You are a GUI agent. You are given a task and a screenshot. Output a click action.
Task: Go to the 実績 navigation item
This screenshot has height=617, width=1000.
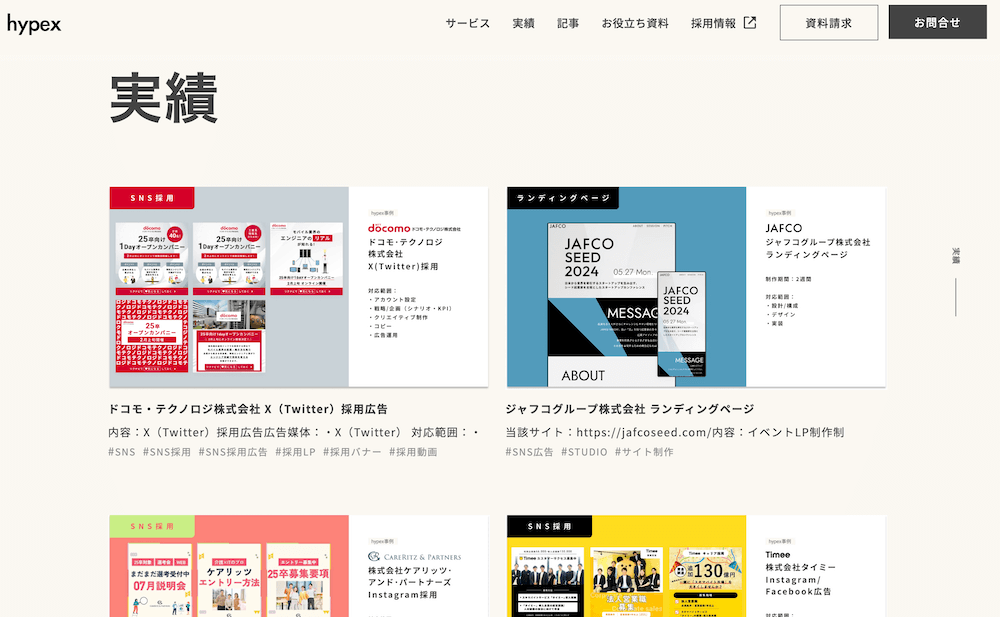(524, 23)
